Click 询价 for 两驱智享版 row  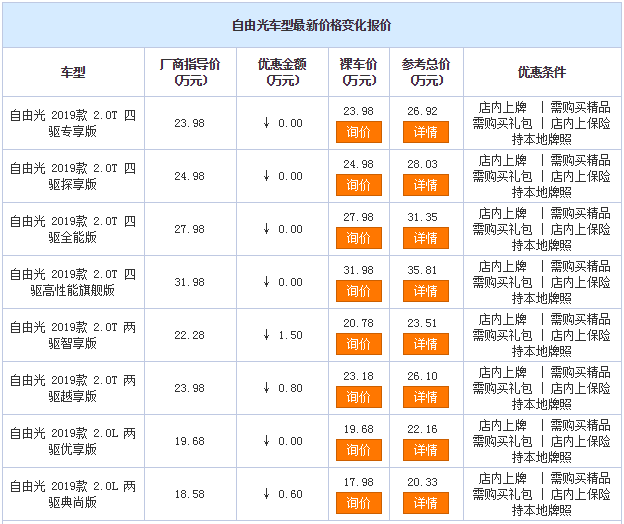pos(359,344)
